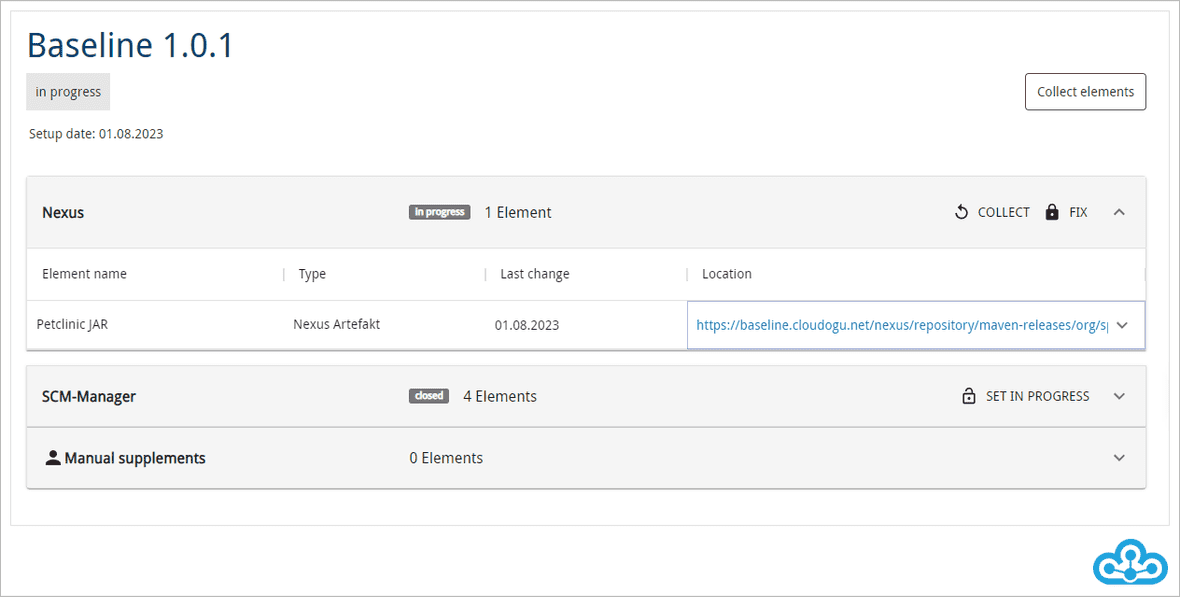This screenshot has height=597, width=1180.
Task: Click the open padlock icon in SCM-Manager row
Action: (968, 396)
